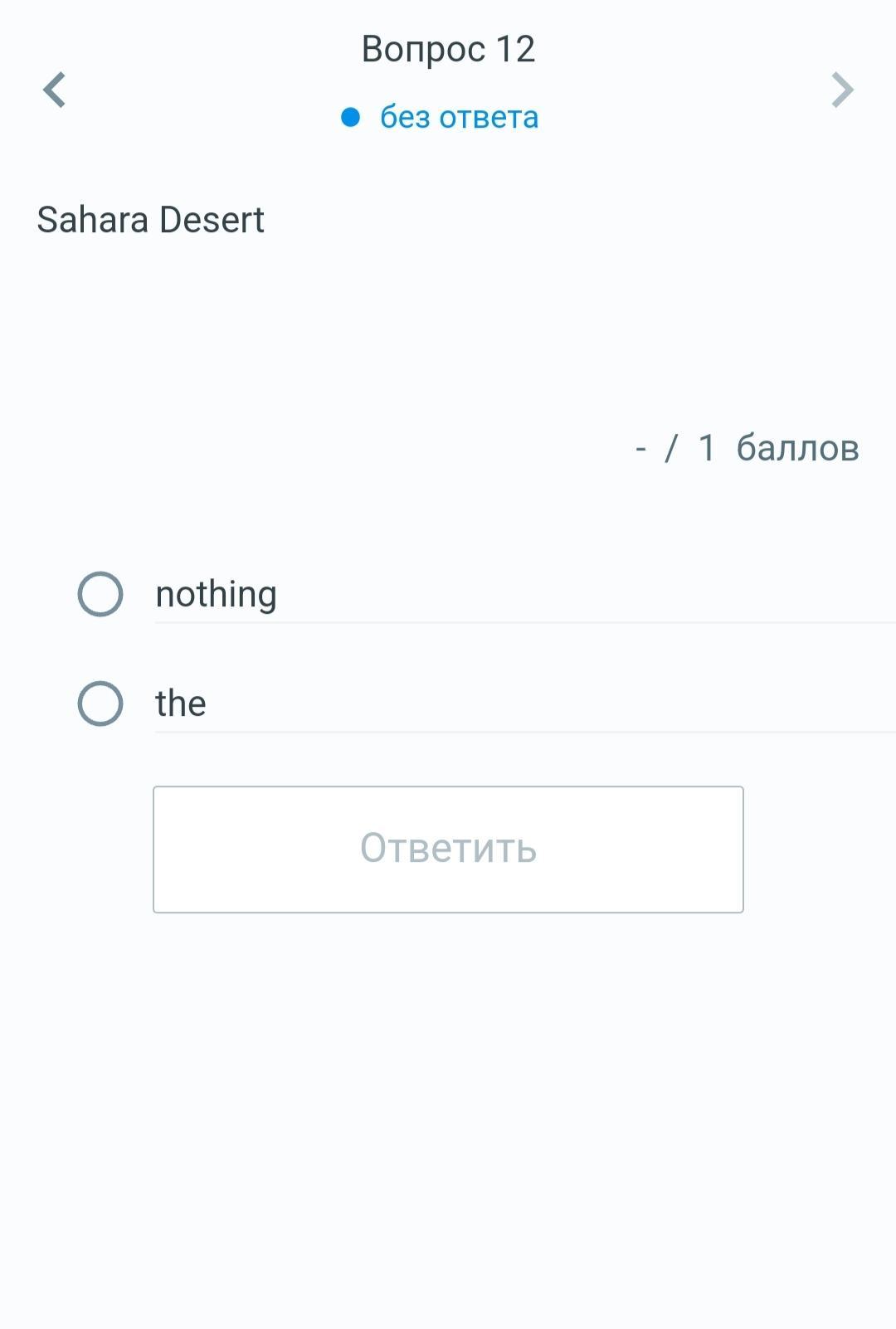
Task: Click the blue status dot indicator
Action: pyautogui.click(x=350, y=118)
